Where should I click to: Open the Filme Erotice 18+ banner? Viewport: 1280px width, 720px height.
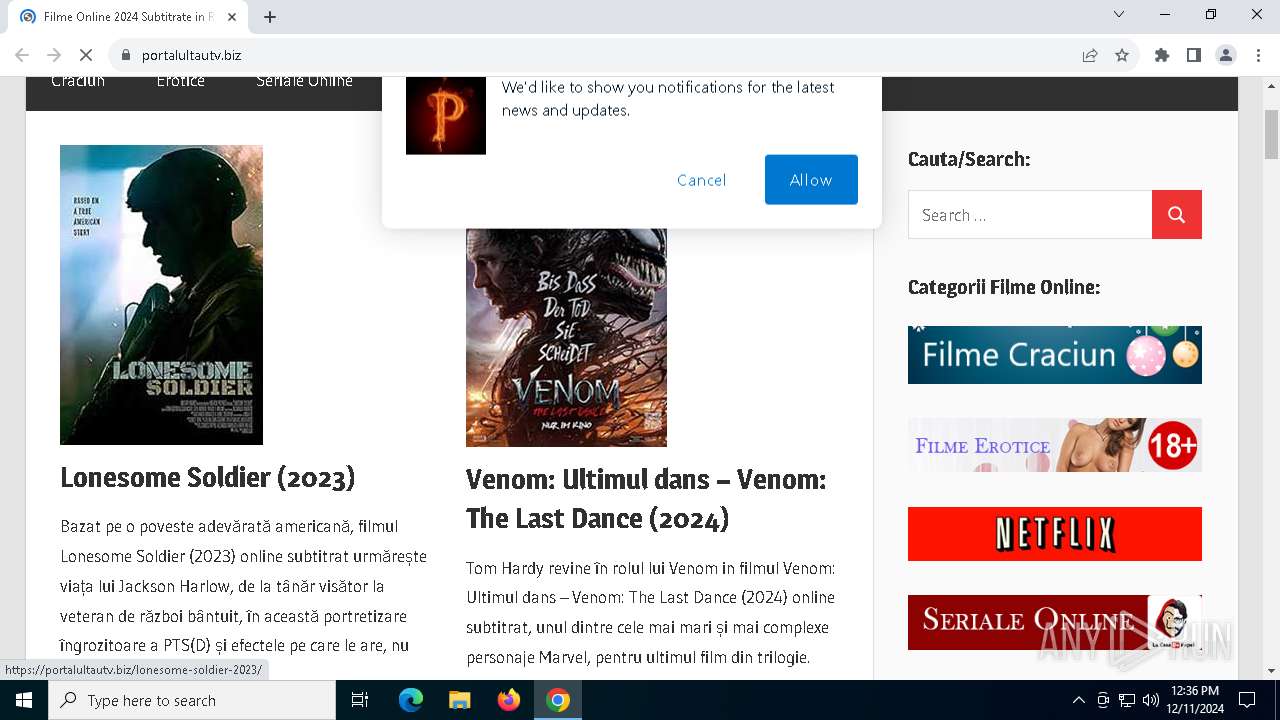pos(1055,445)
